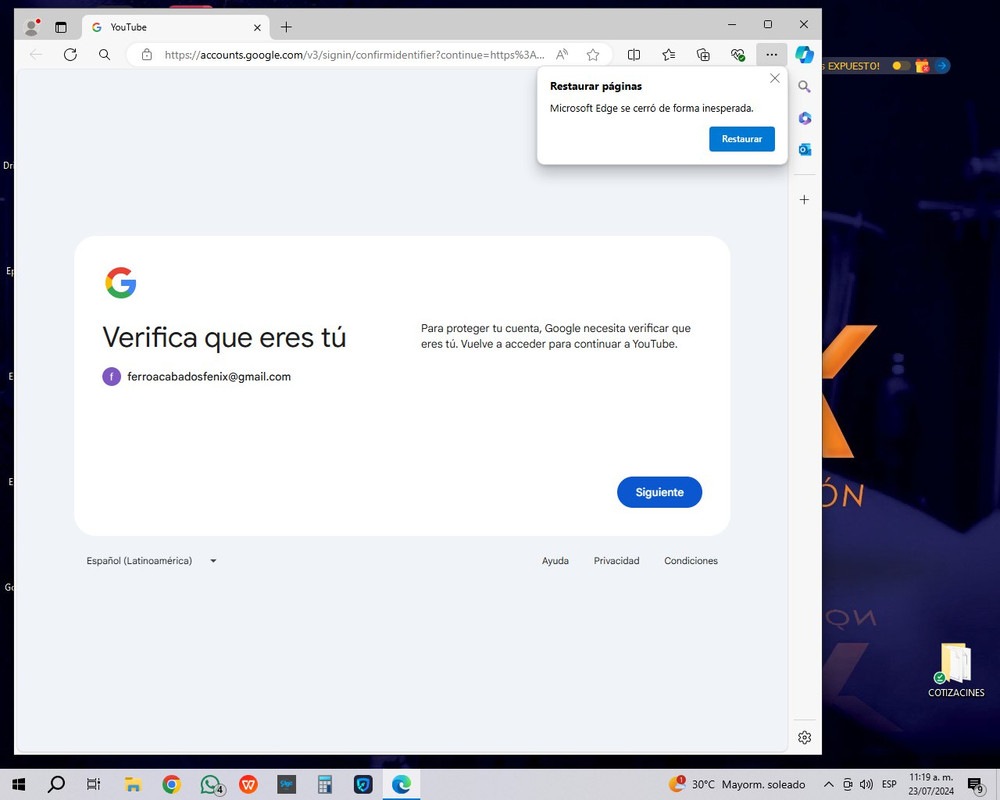Open the Favorites list icon
This screenshot has width=1000, height=800.
pyautogui.click(x=668, y=55)
